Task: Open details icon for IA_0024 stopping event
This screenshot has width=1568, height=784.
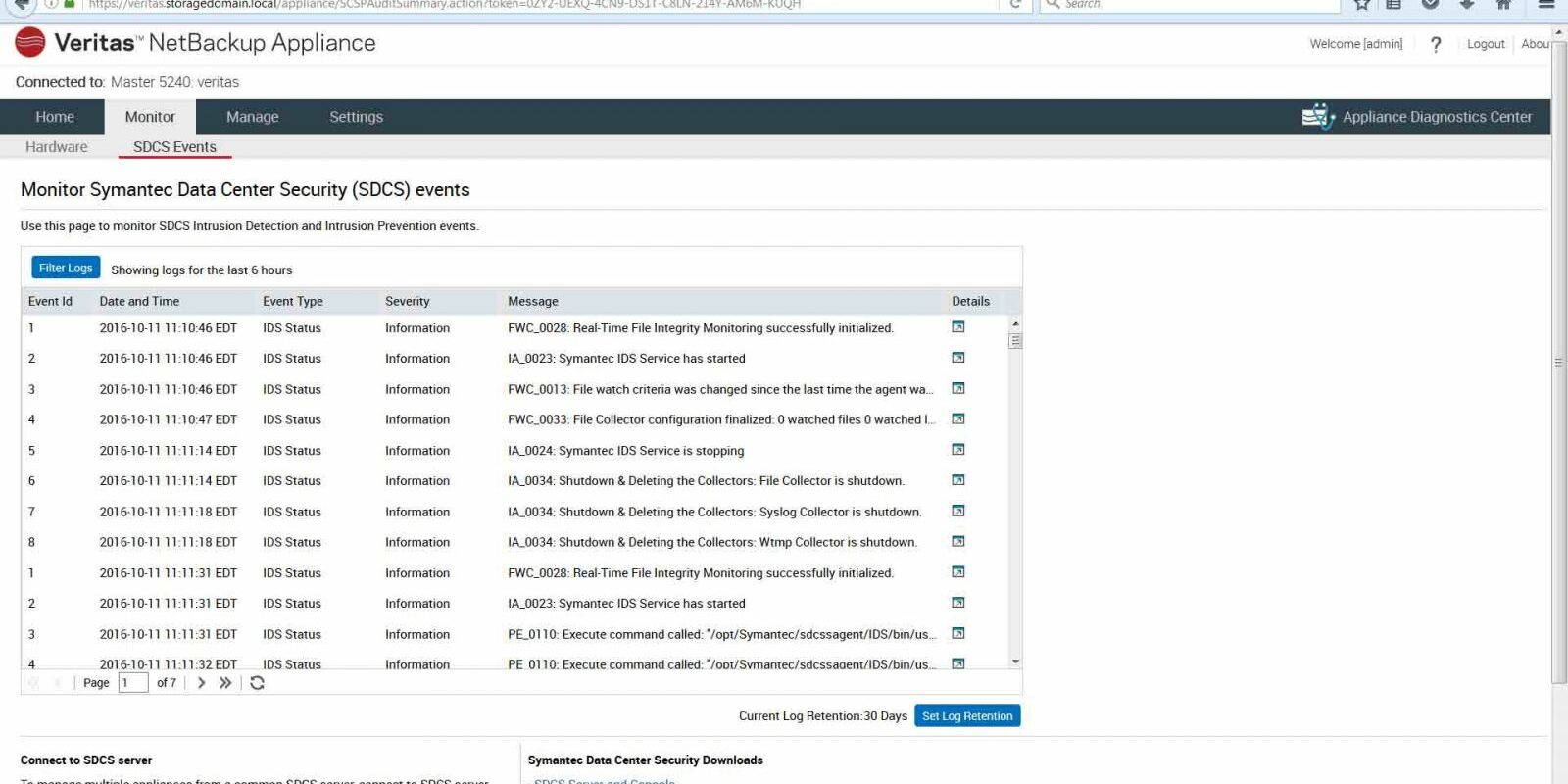Action: point(958,450)
